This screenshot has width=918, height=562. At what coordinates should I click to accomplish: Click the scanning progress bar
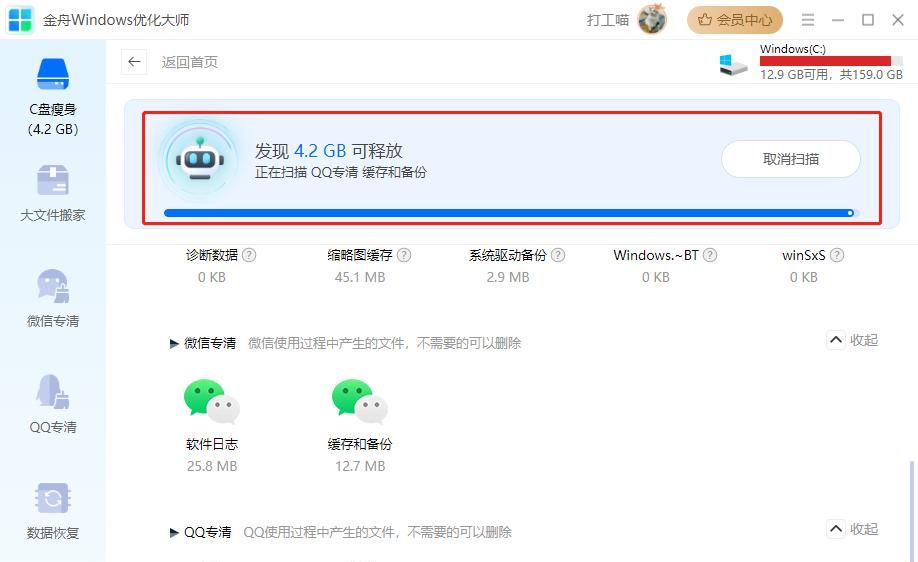(x=511, y=213)
